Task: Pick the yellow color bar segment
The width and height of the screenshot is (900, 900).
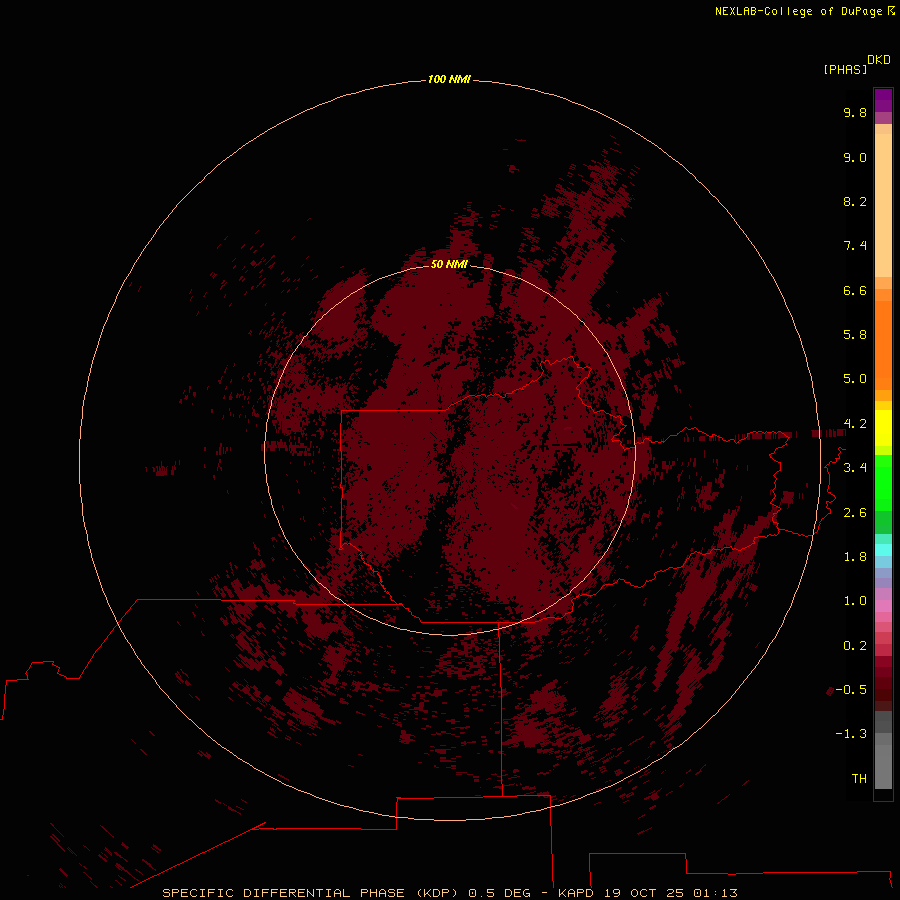Action: [x=883, y=428]
